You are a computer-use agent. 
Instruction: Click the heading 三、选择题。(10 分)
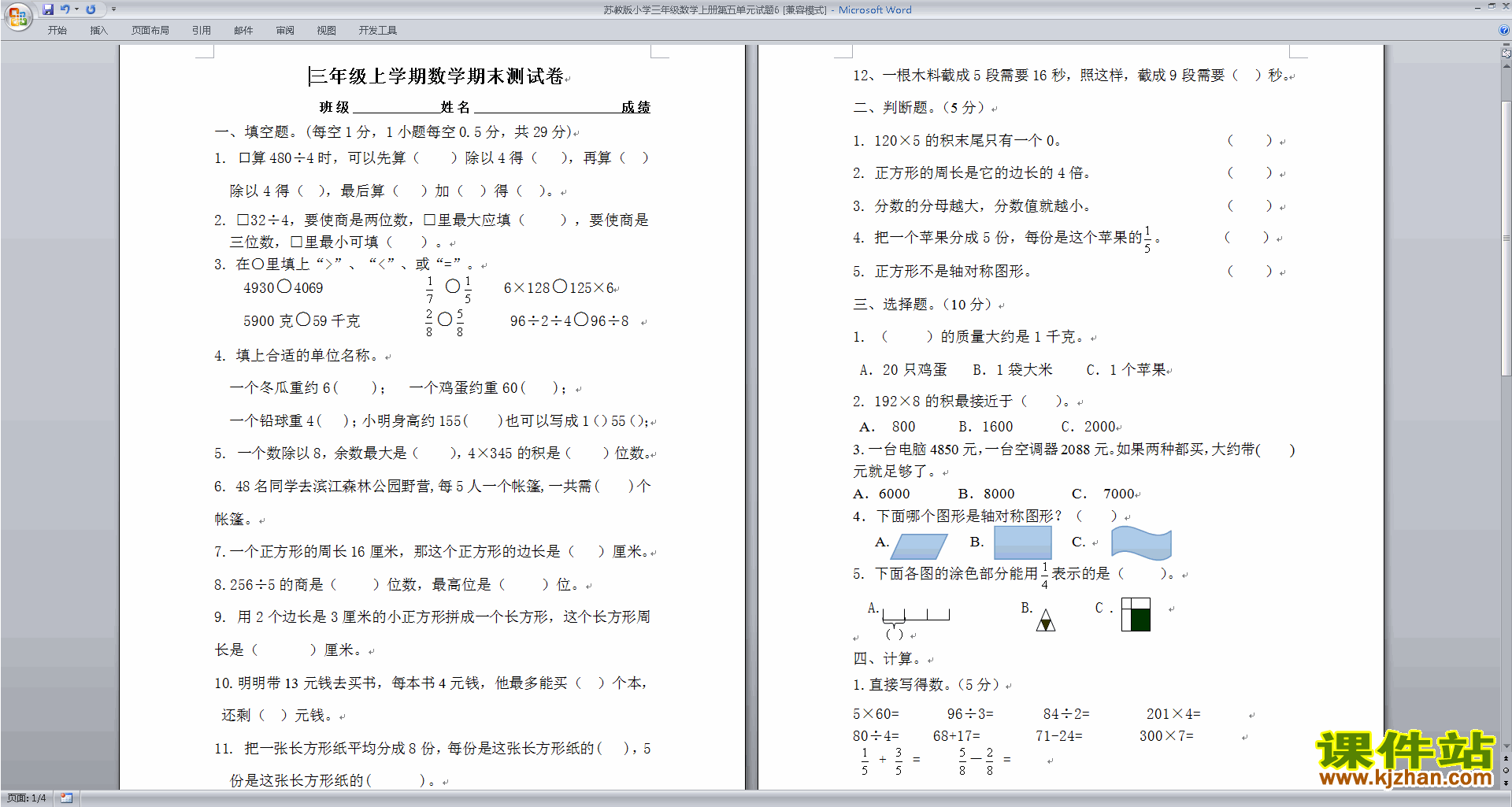925,305
